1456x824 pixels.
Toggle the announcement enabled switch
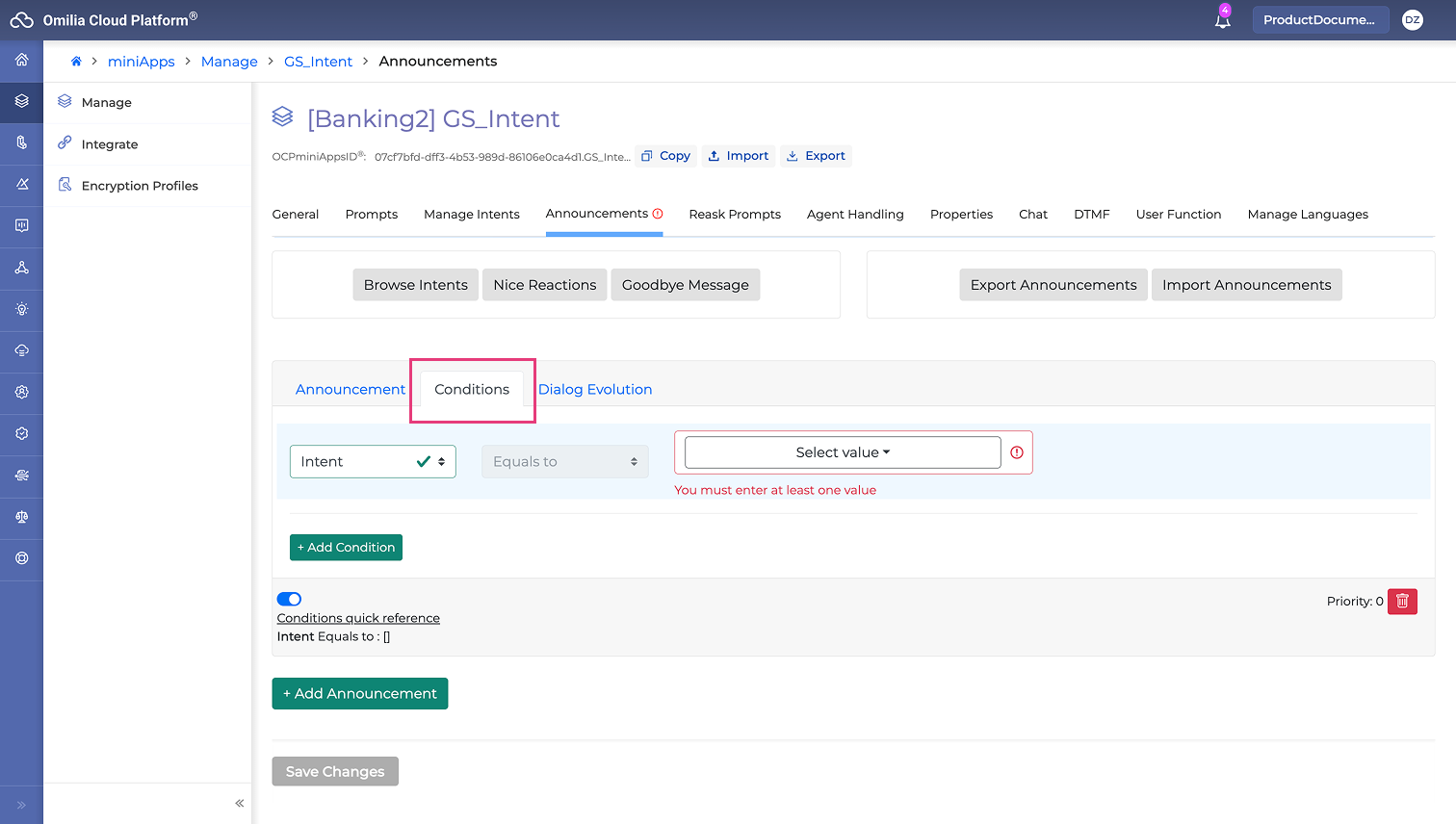coord(289,599)
